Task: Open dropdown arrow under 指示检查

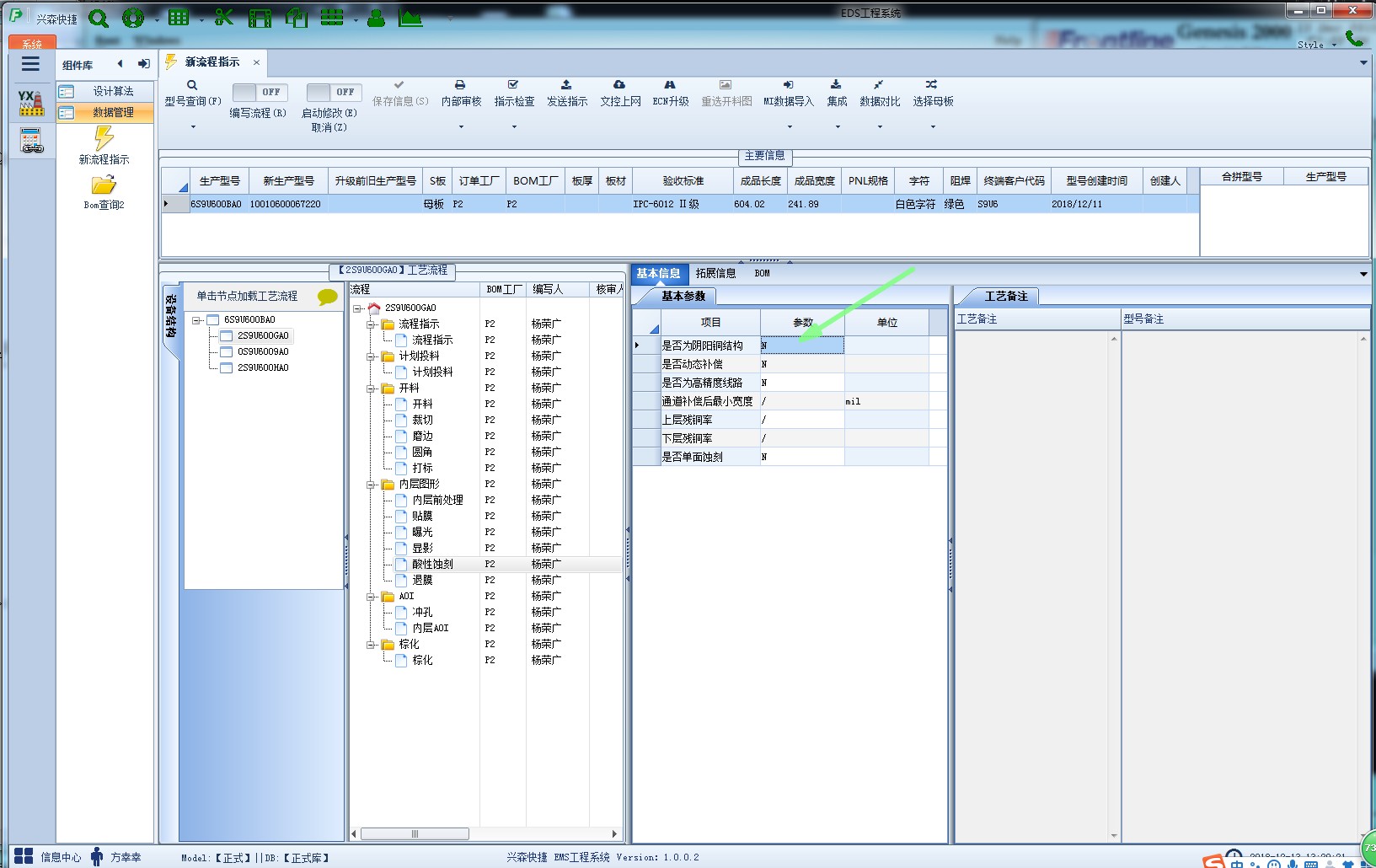Action: coord(514,127)
